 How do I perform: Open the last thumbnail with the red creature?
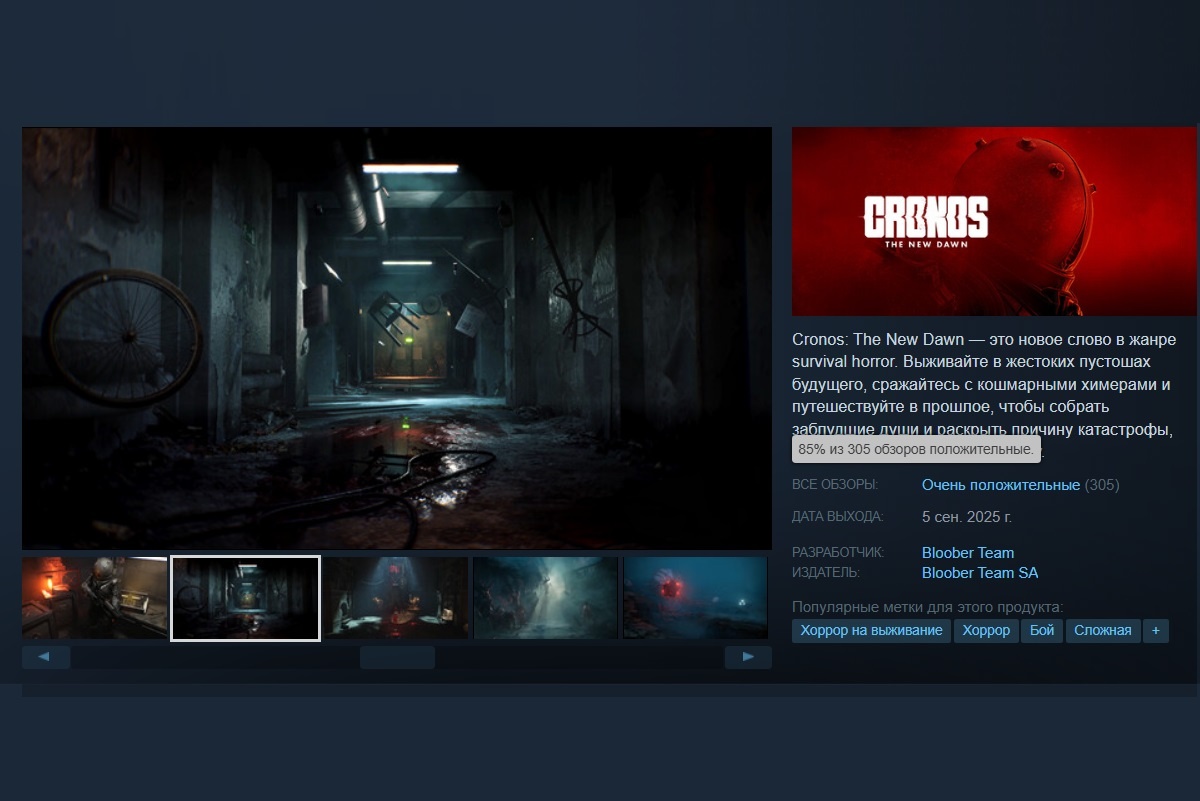pos(695,598)
